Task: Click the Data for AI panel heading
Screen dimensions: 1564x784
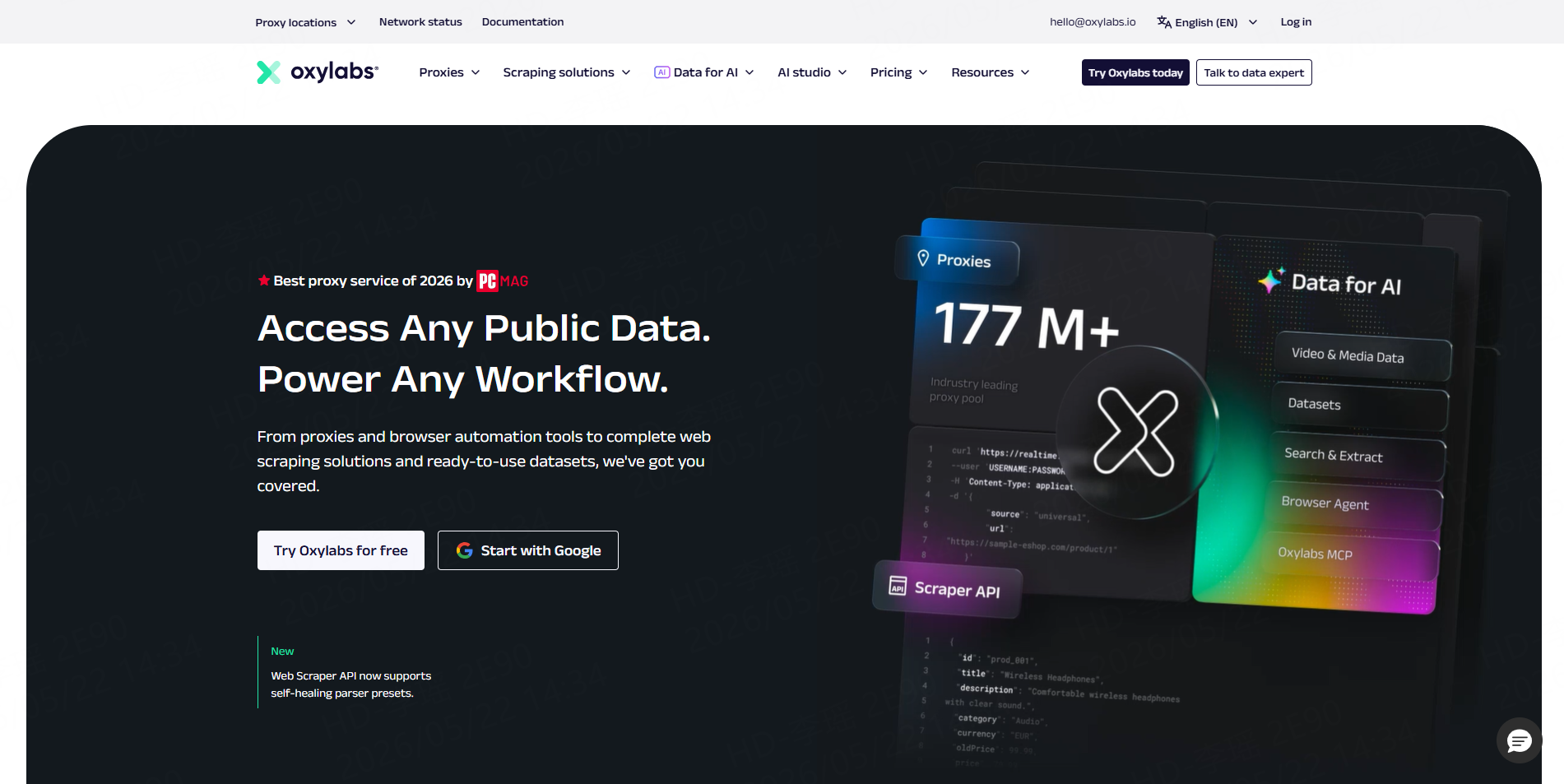Action: pyautogui.click(x=1346, y=284)
